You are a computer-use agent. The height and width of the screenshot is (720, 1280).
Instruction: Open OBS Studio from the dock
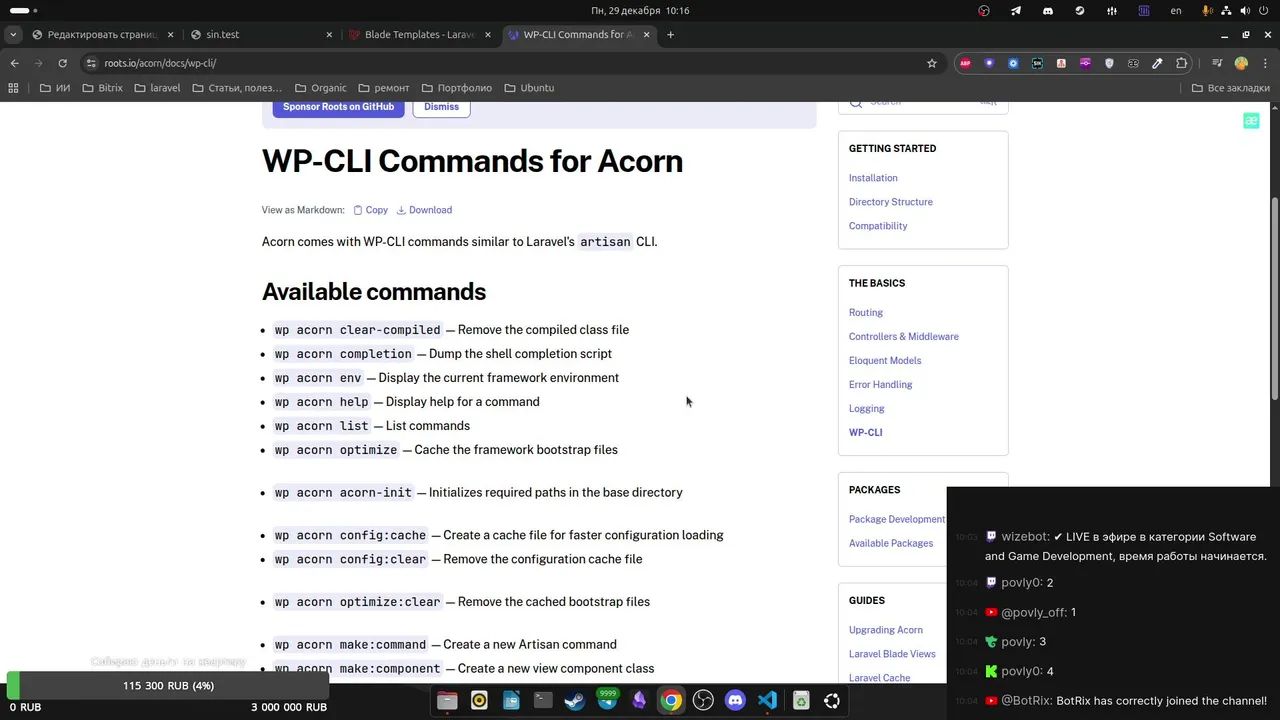(x=703, y=701)
